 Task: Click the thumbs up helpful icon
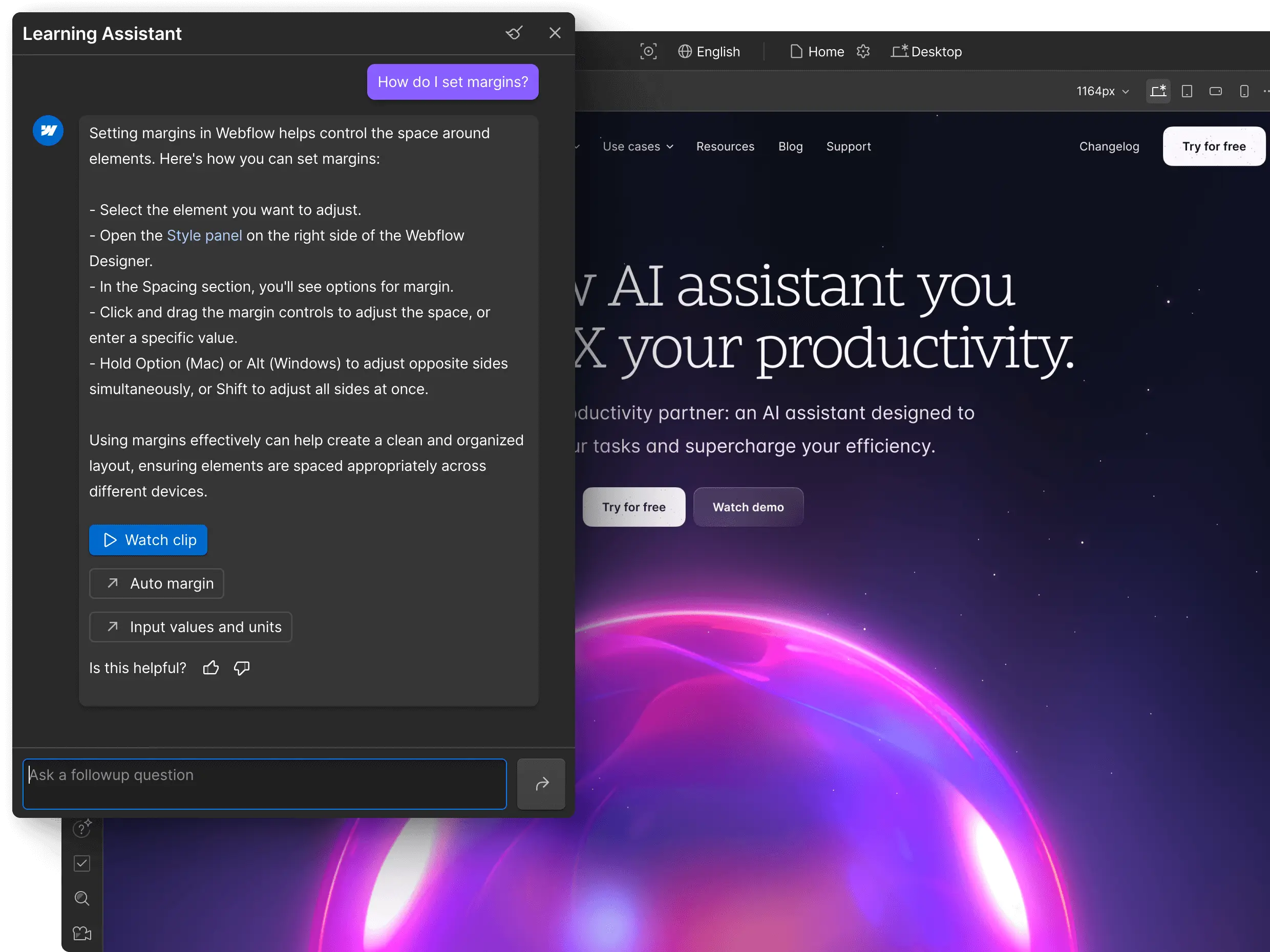[210, 668]
